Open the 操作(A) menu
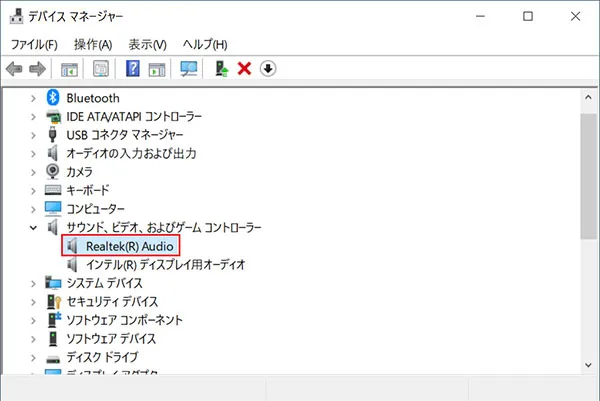Viewport: 600px width, 401px height. pos(93,44)
